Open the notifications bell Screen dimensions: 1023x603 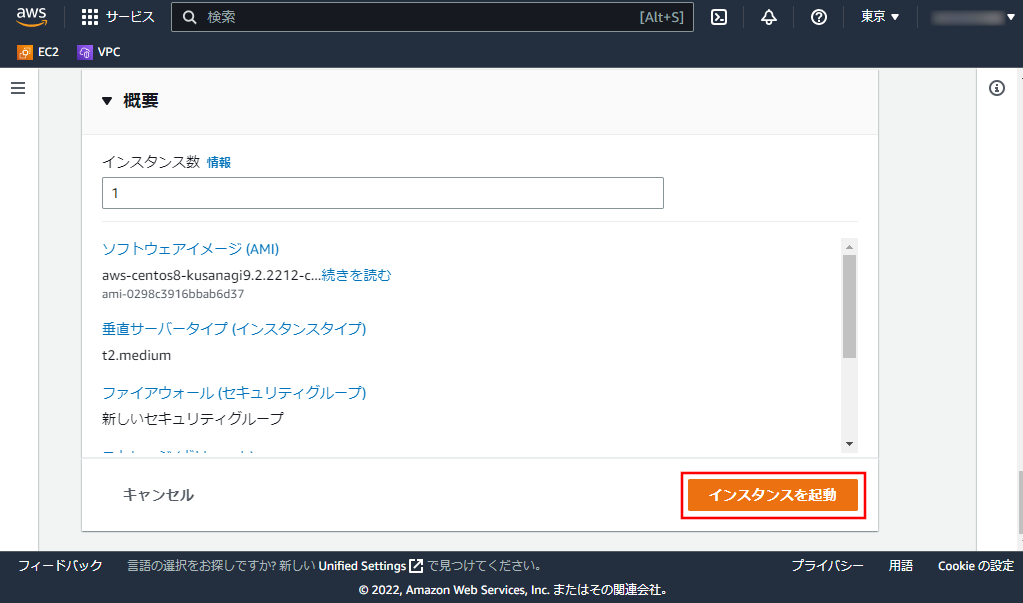click(769, 17)
